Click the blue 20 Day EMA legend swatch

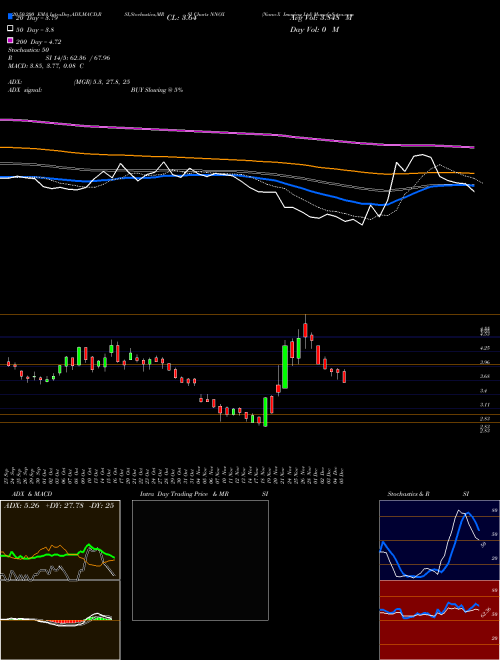click(11, 17)
